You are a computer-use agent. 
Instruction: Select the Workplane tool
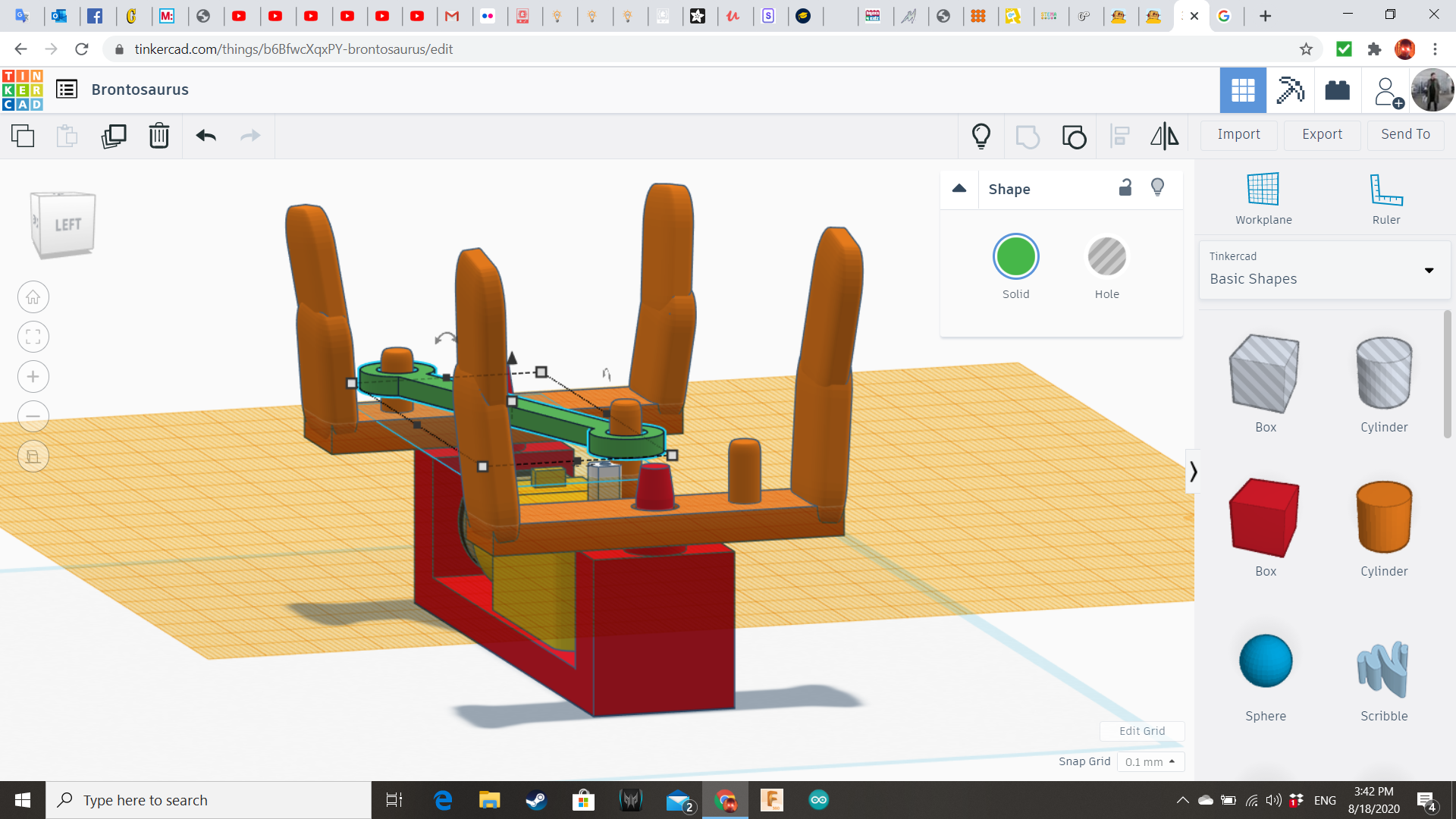(1263, 198)
